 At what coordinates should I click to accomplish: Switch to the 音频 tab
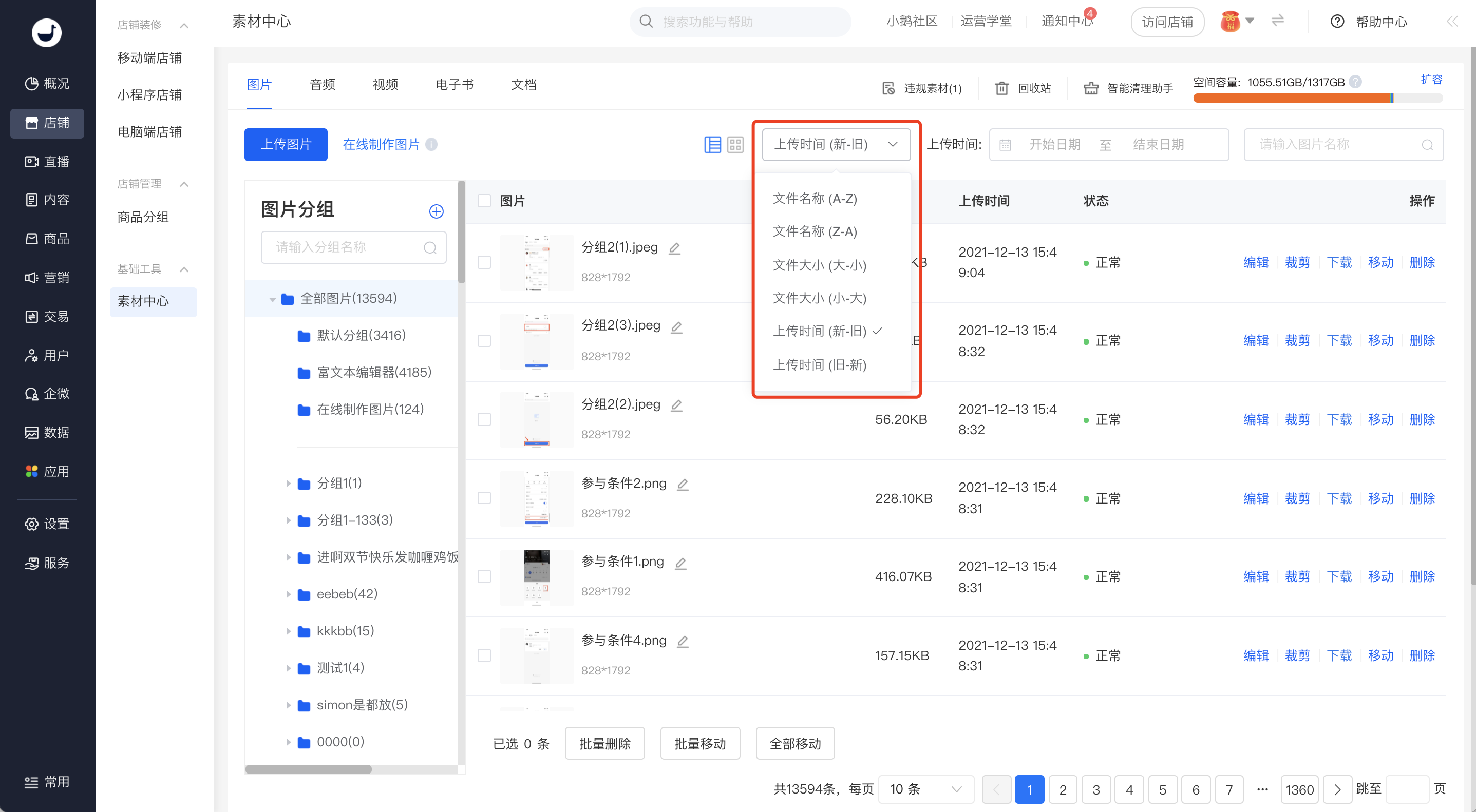(323, 85)
